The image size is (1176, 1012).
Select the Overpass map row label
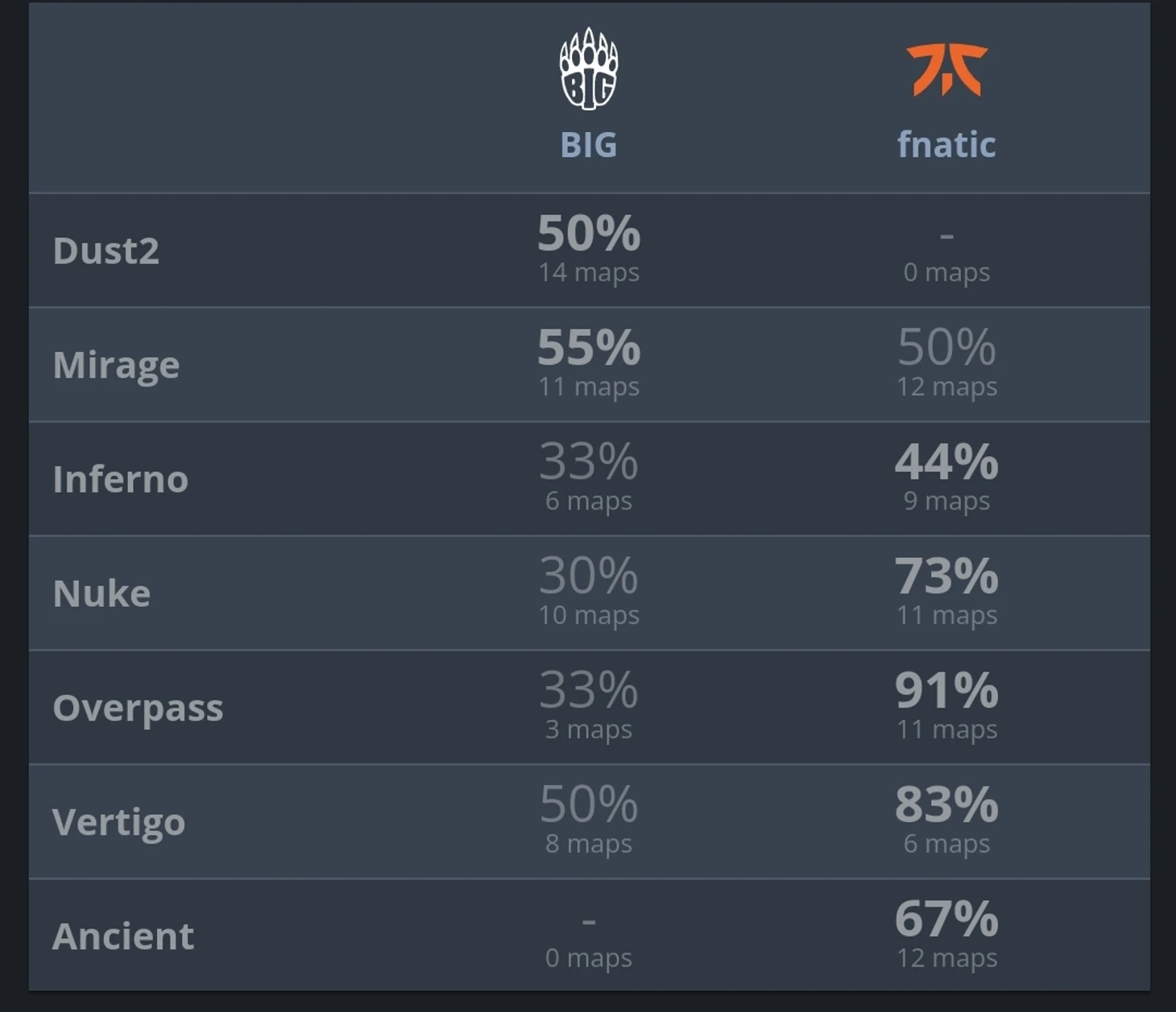click(x=138, y=708)
